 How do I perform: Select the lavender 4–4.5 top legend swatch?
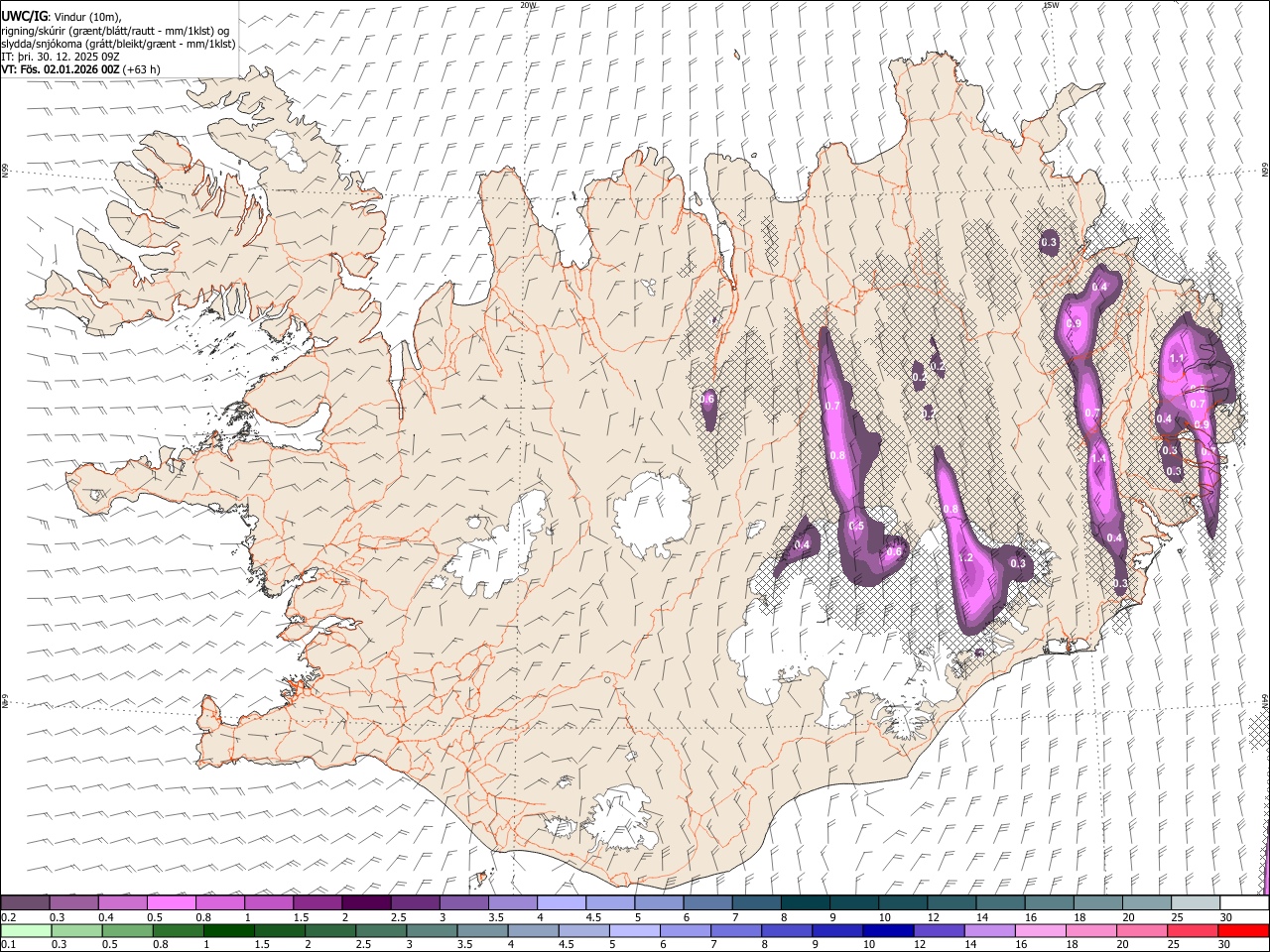[560, 902]
